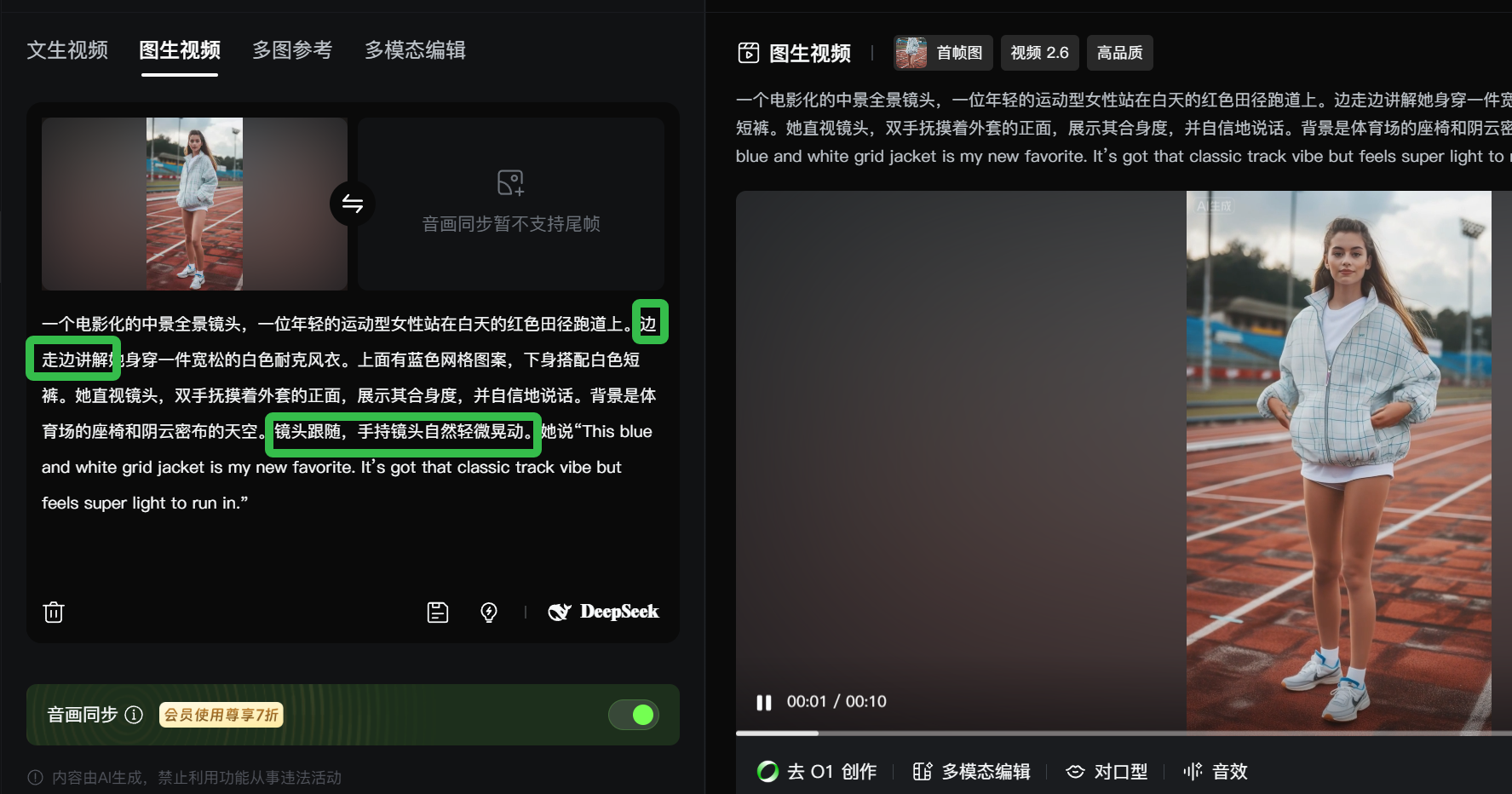Click the add tail frame image icon

point(510,182)
